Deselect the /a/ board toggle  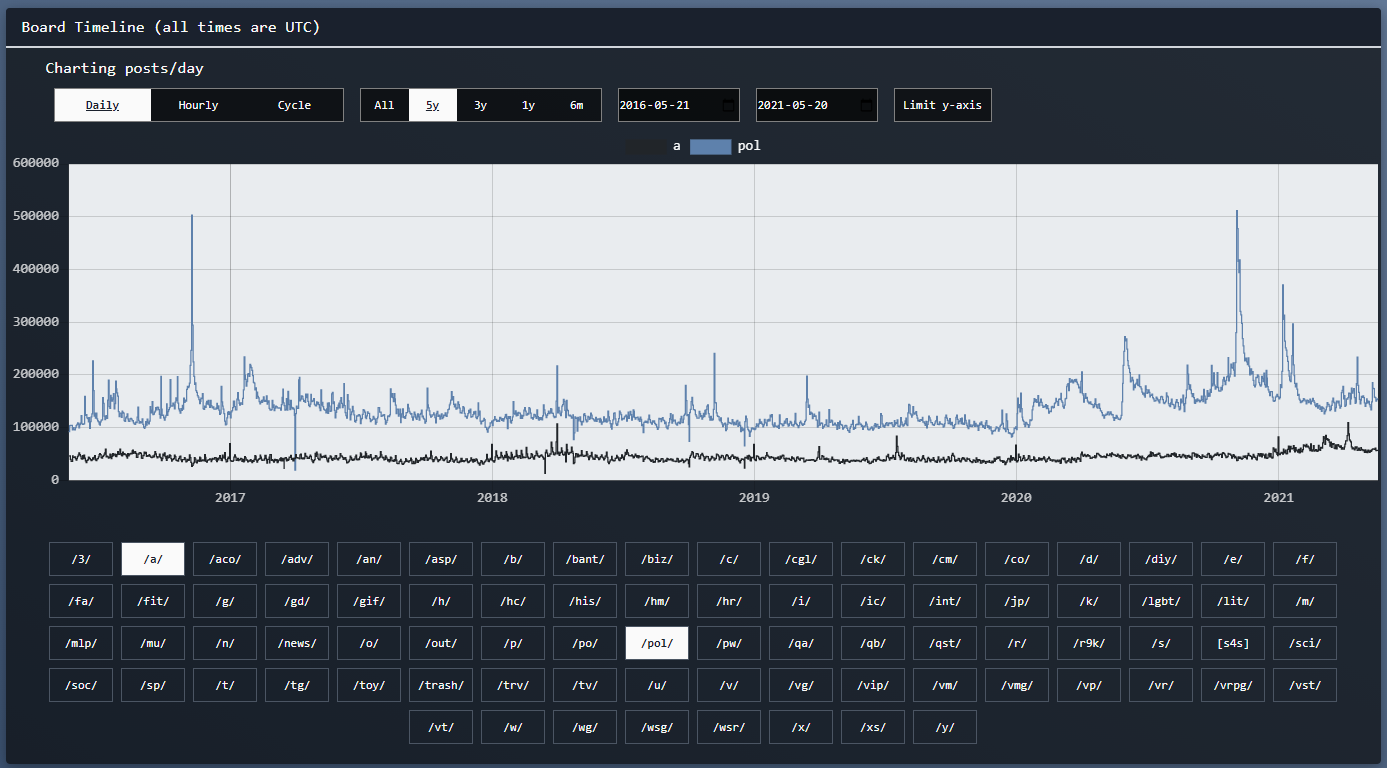[153, 559]
